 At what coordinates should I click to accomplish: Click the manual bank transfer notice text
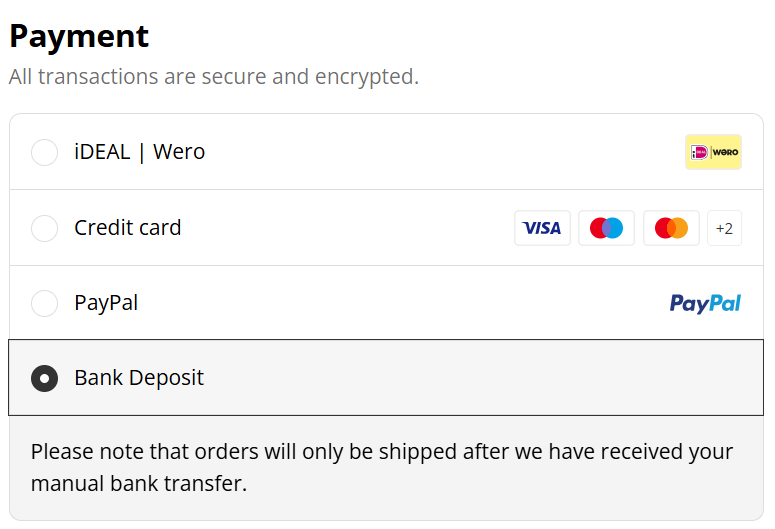pos(381,467)
